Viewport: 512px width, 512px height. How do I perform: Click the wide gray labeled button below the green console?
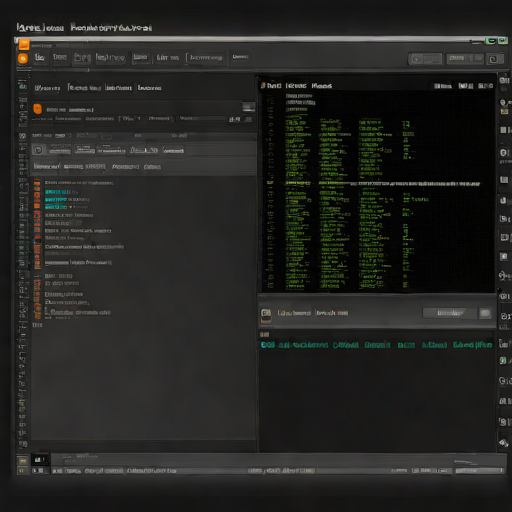450,313
